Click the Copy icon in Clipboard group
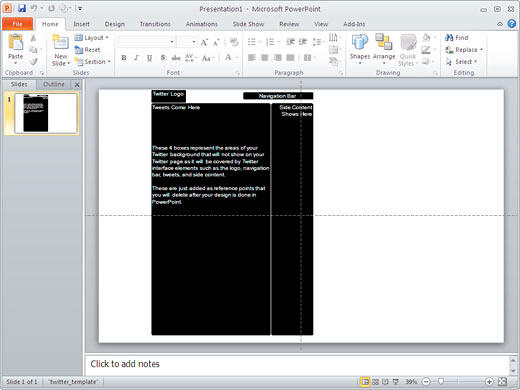The width and height of the screenshot is (520, 390). pos(33,50)
